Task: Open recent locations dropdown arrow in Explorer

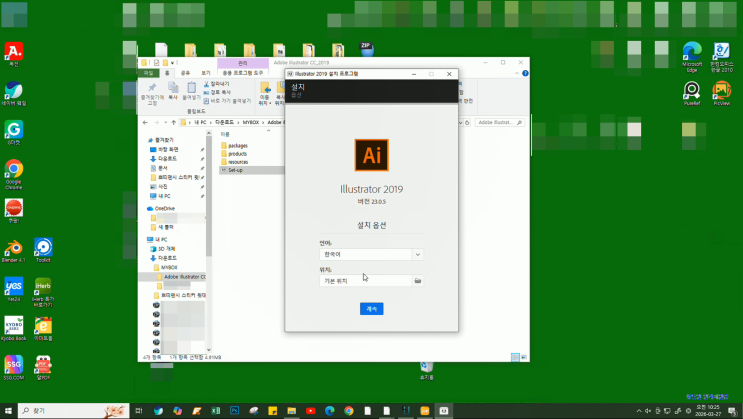Action: [x=165, y=122]
